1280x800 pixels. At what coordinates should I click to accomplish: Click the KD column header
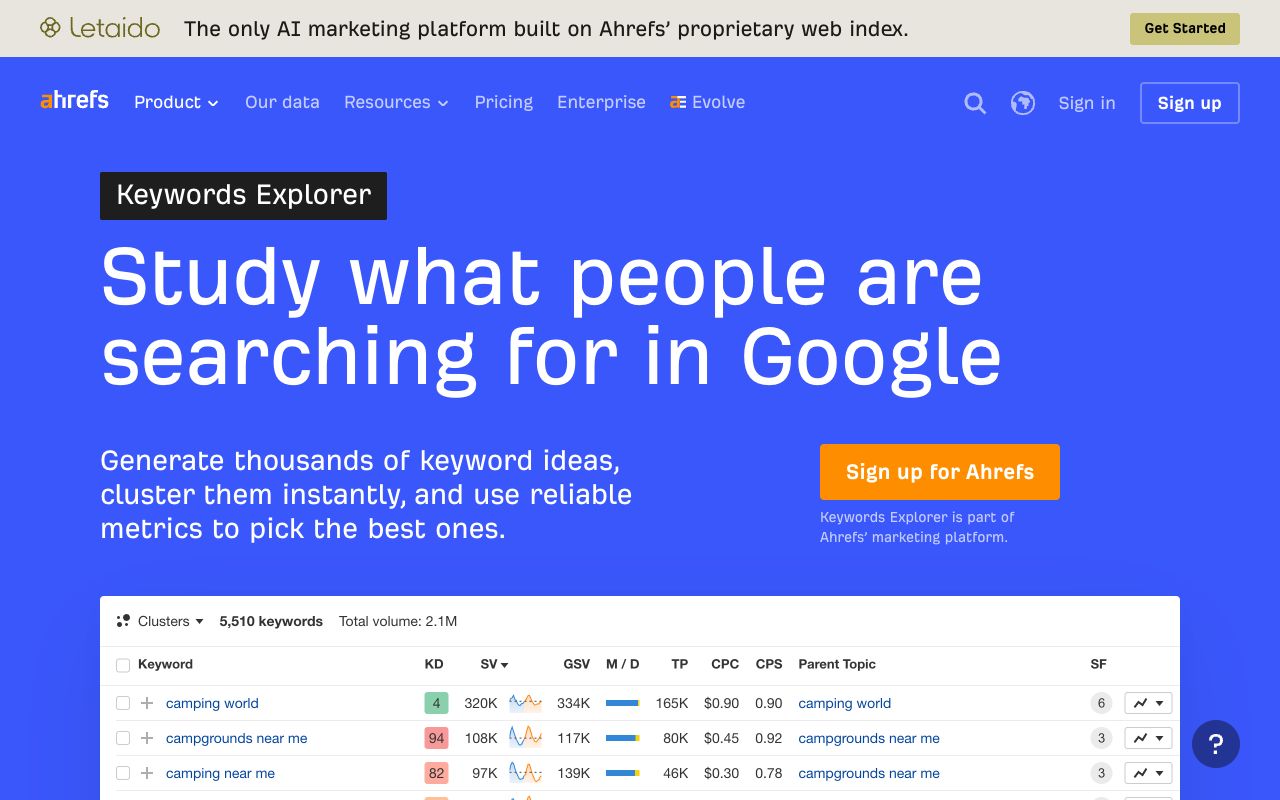pyautogui.click(x=434, y=664)
